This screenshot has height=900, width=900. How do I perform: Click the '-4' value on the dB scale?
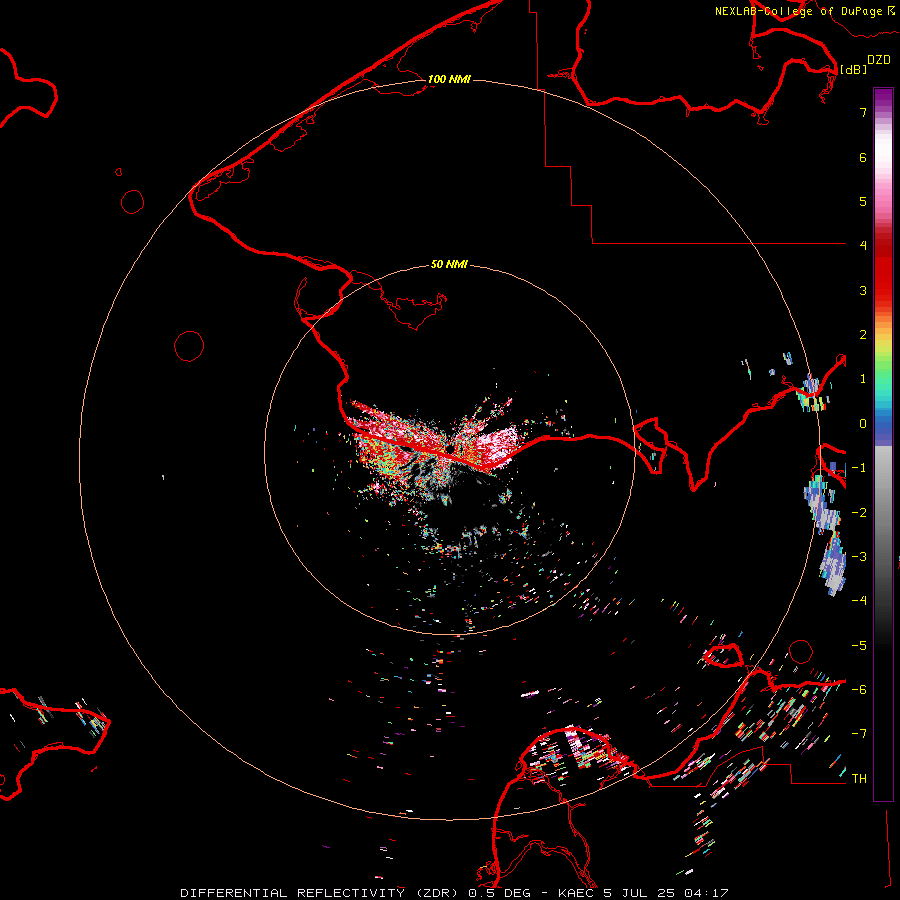click(x=859, y=600)
